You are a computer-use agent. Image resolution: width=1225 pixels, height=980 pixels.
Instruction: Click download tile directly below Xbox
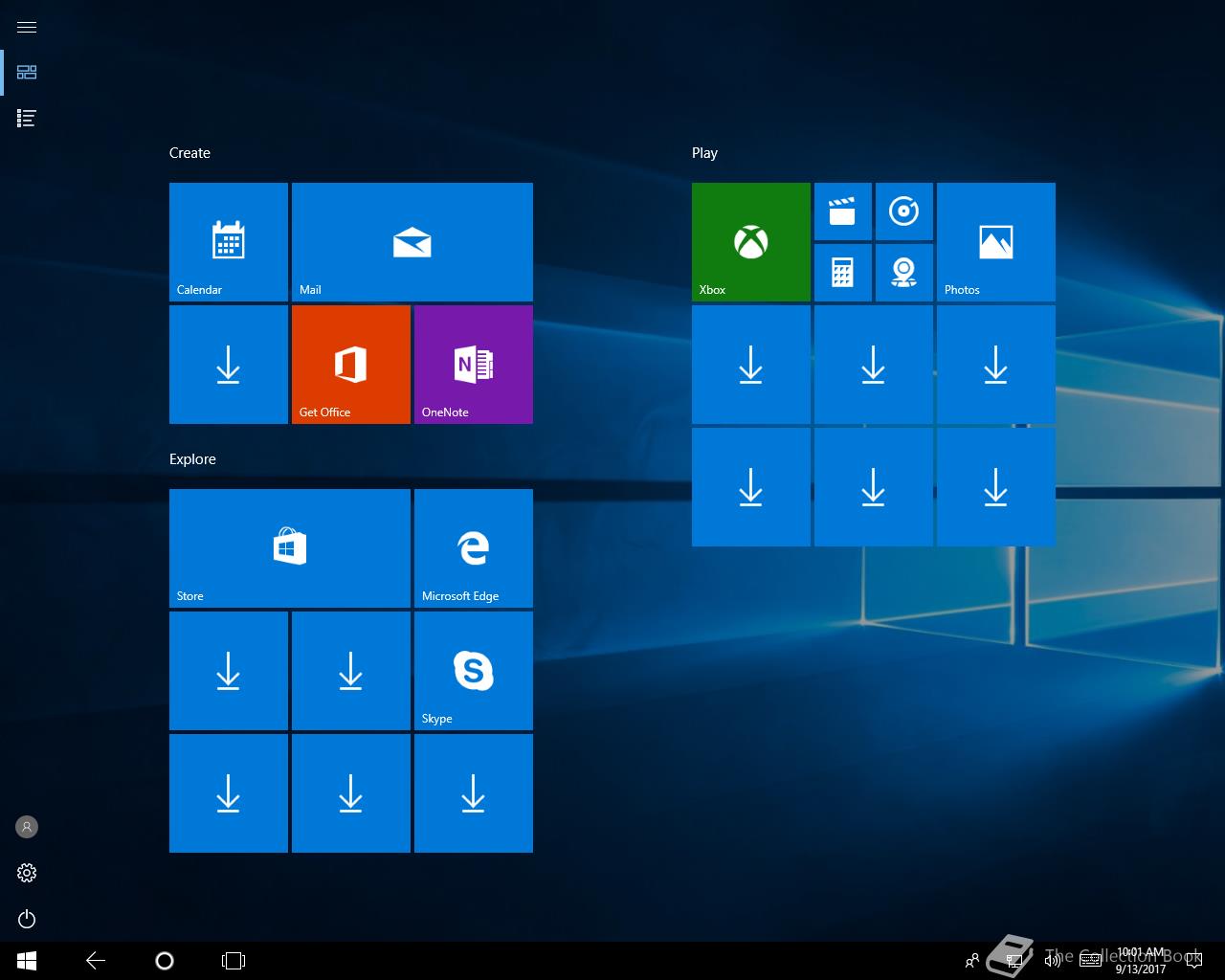pos(751,365)
